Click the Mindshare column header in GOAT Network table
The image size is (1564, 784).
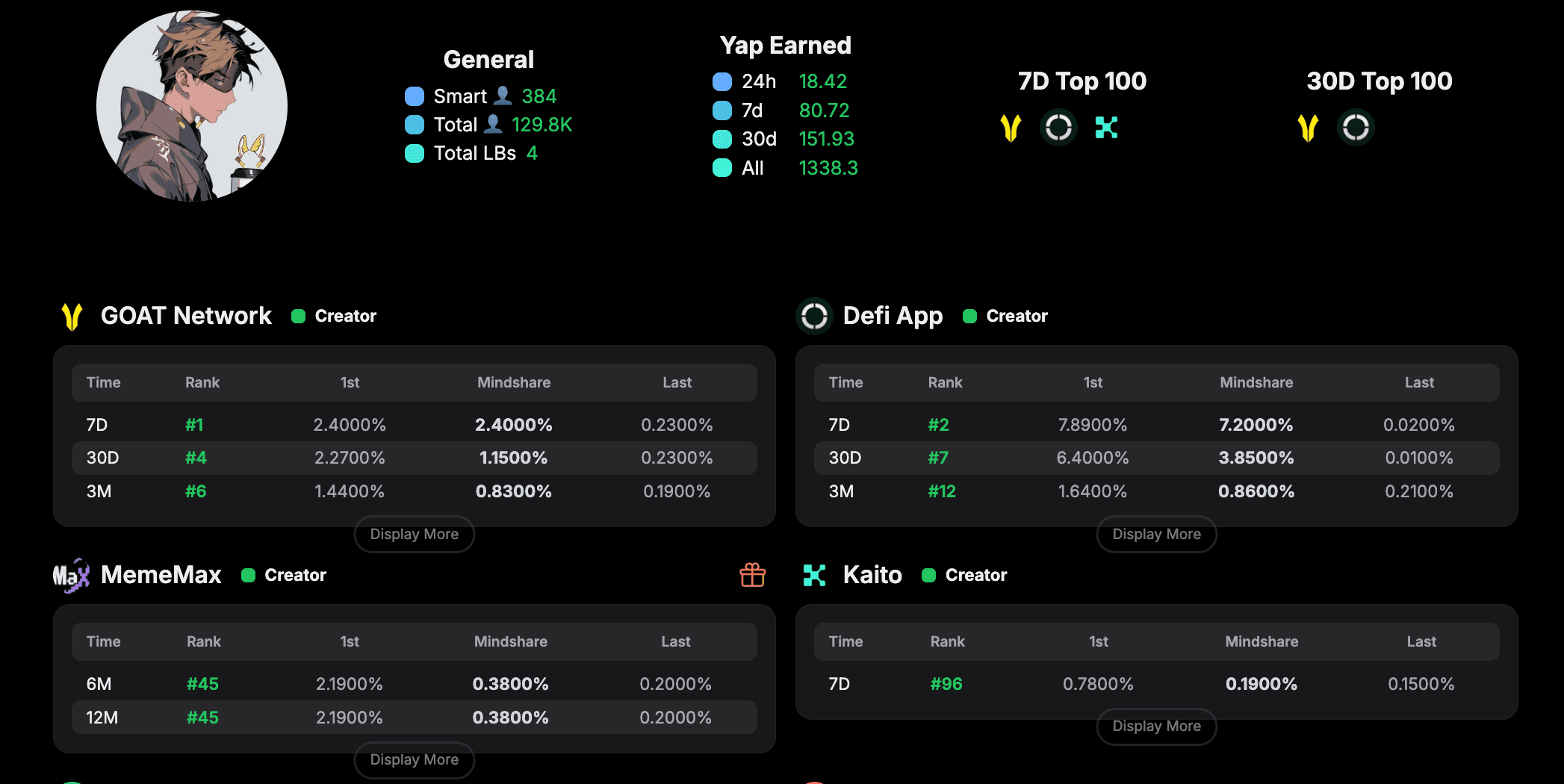coord(514,382)
